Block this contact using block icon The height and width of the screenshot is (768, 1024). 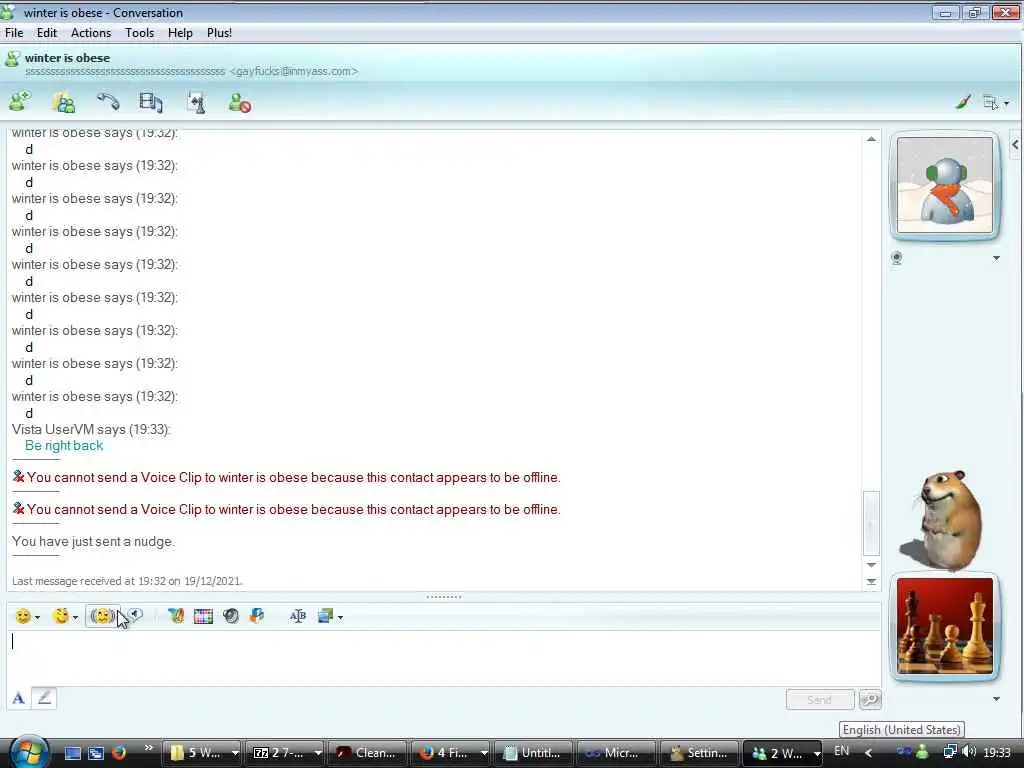[240, 103]
